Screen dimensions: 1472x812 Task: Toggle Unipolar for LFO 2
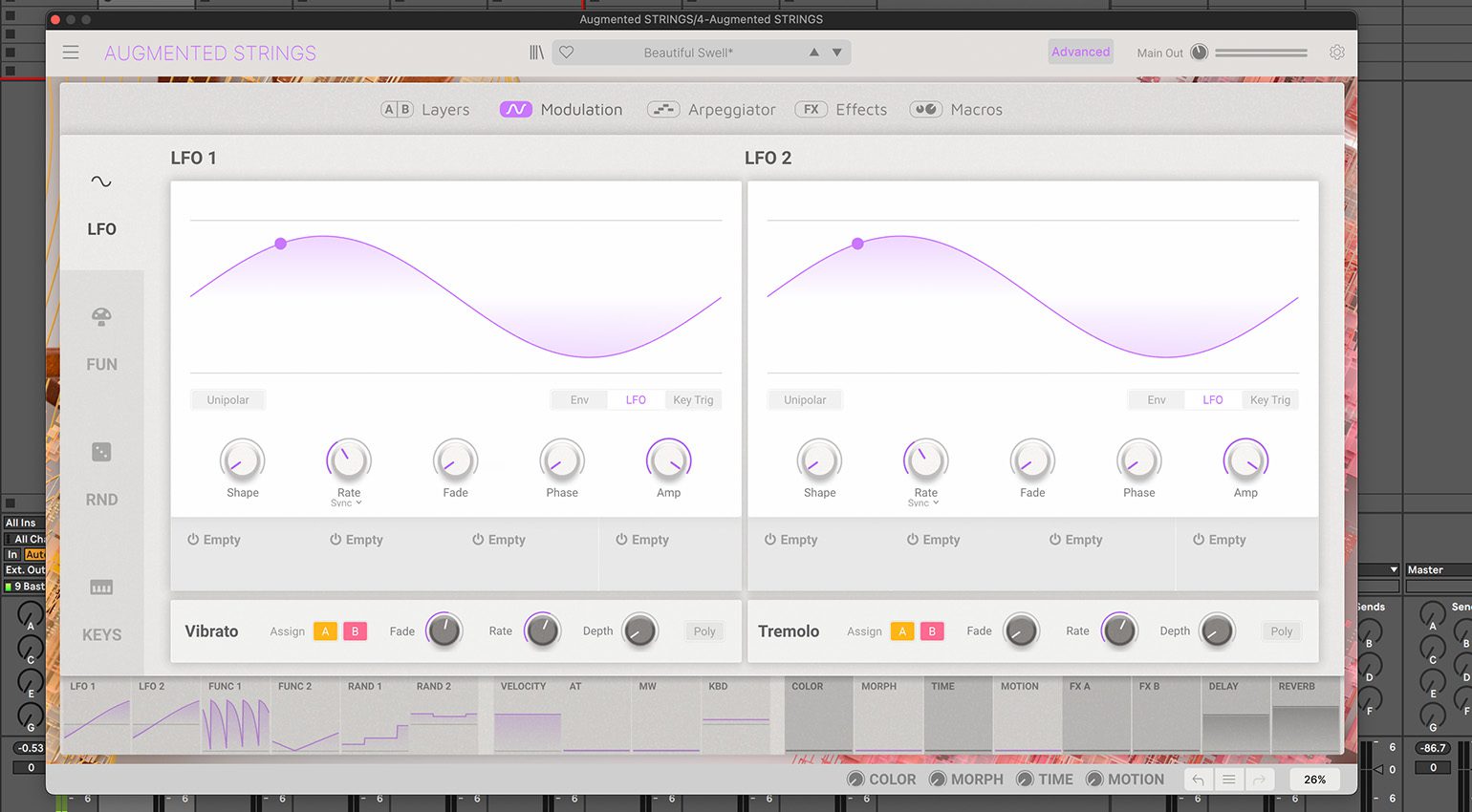point(805,400)
